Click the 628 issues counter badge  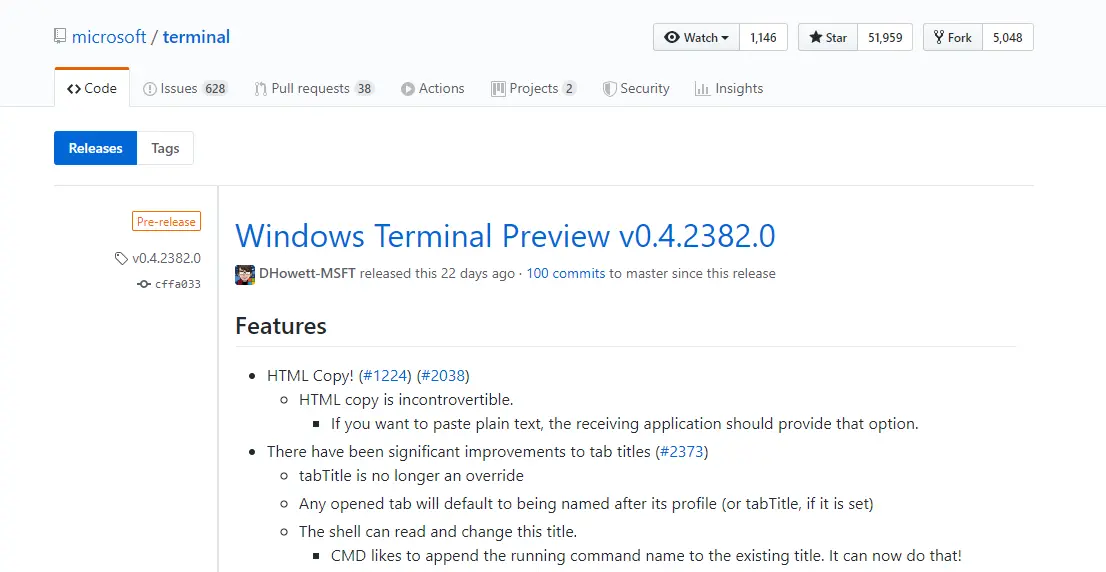point(215,89)
